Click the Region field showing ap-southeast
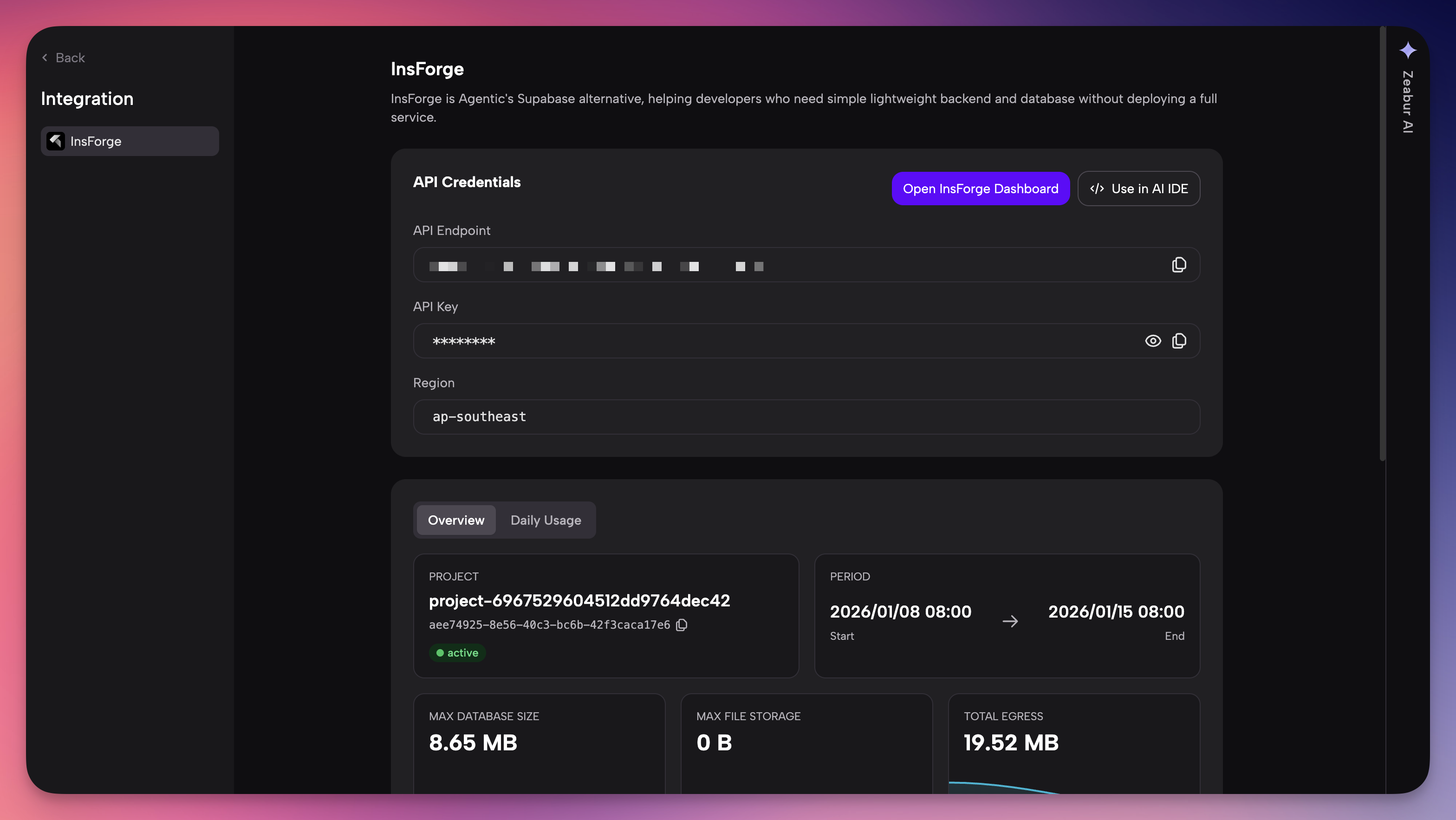 tap(806, 417)
